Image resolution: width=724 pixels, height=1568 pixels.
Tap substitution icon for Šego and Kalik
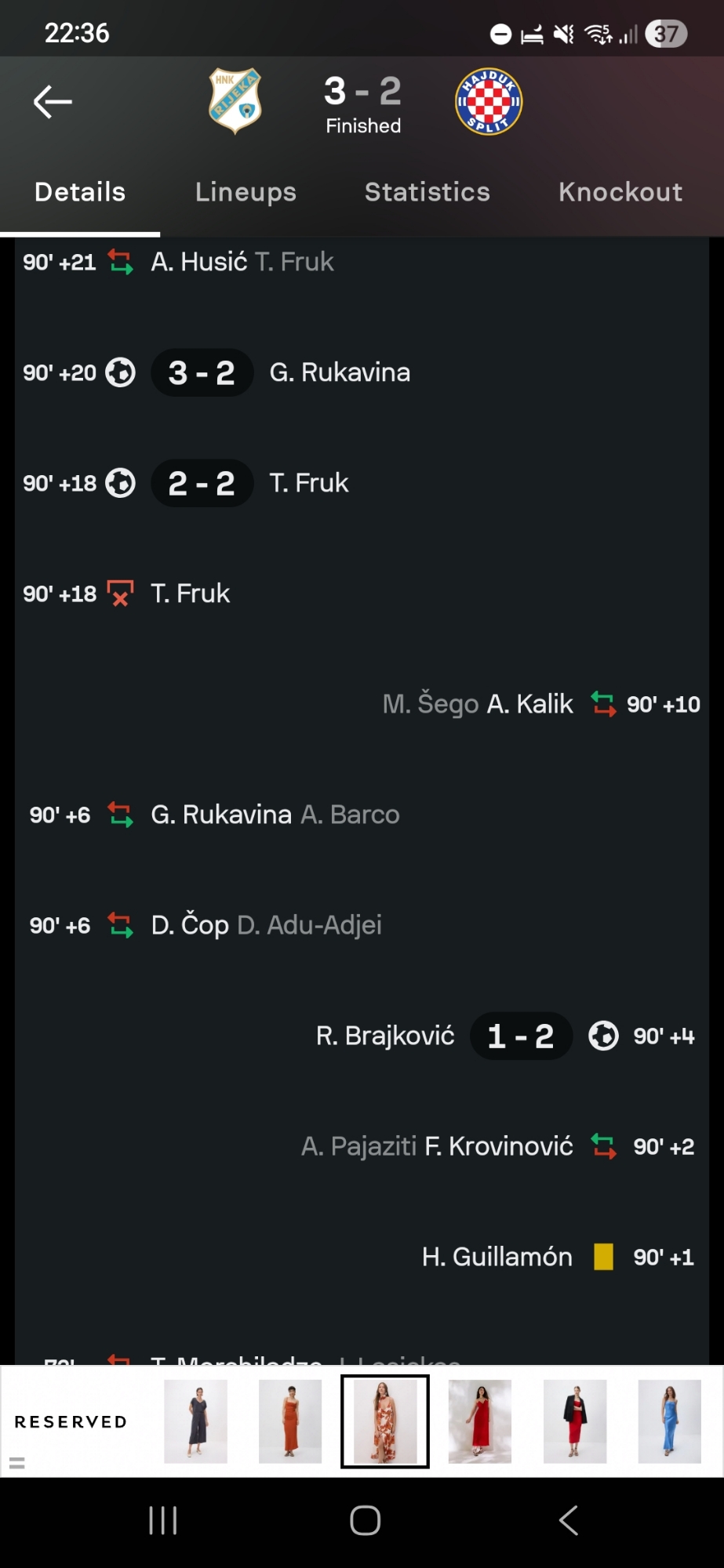(603, 704)
